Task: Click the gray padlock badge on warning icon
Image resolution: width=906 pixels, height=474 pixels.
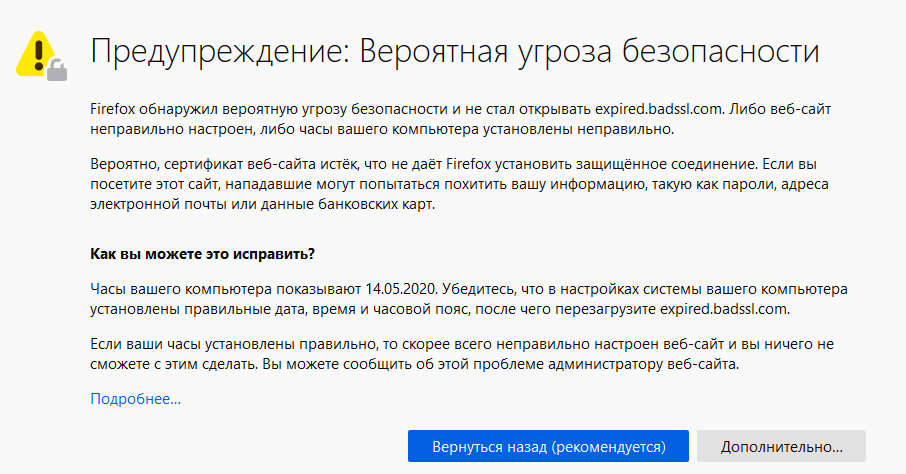Action: point(57,70)
